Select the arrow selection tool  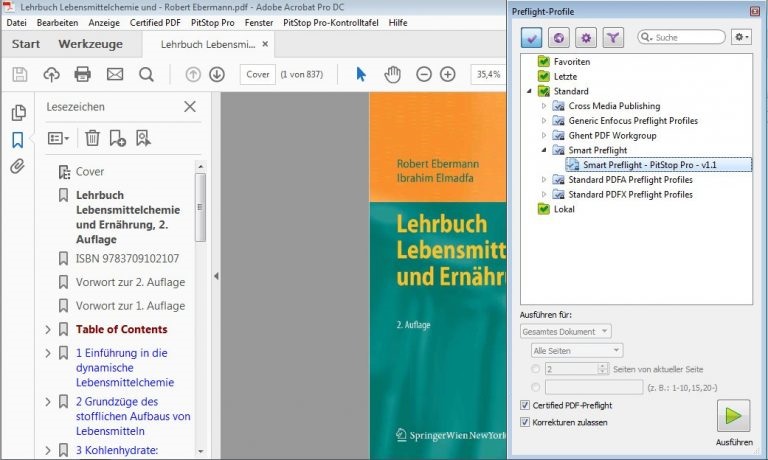tap(361, 74)
